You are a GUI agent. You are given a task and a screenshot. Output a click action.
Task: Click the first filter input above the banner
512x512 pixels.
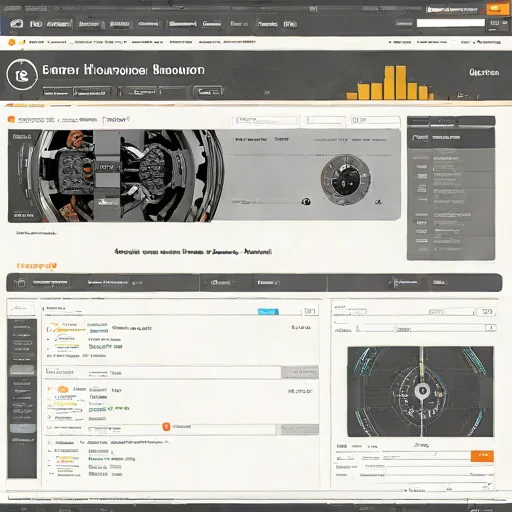coord(265,120)
